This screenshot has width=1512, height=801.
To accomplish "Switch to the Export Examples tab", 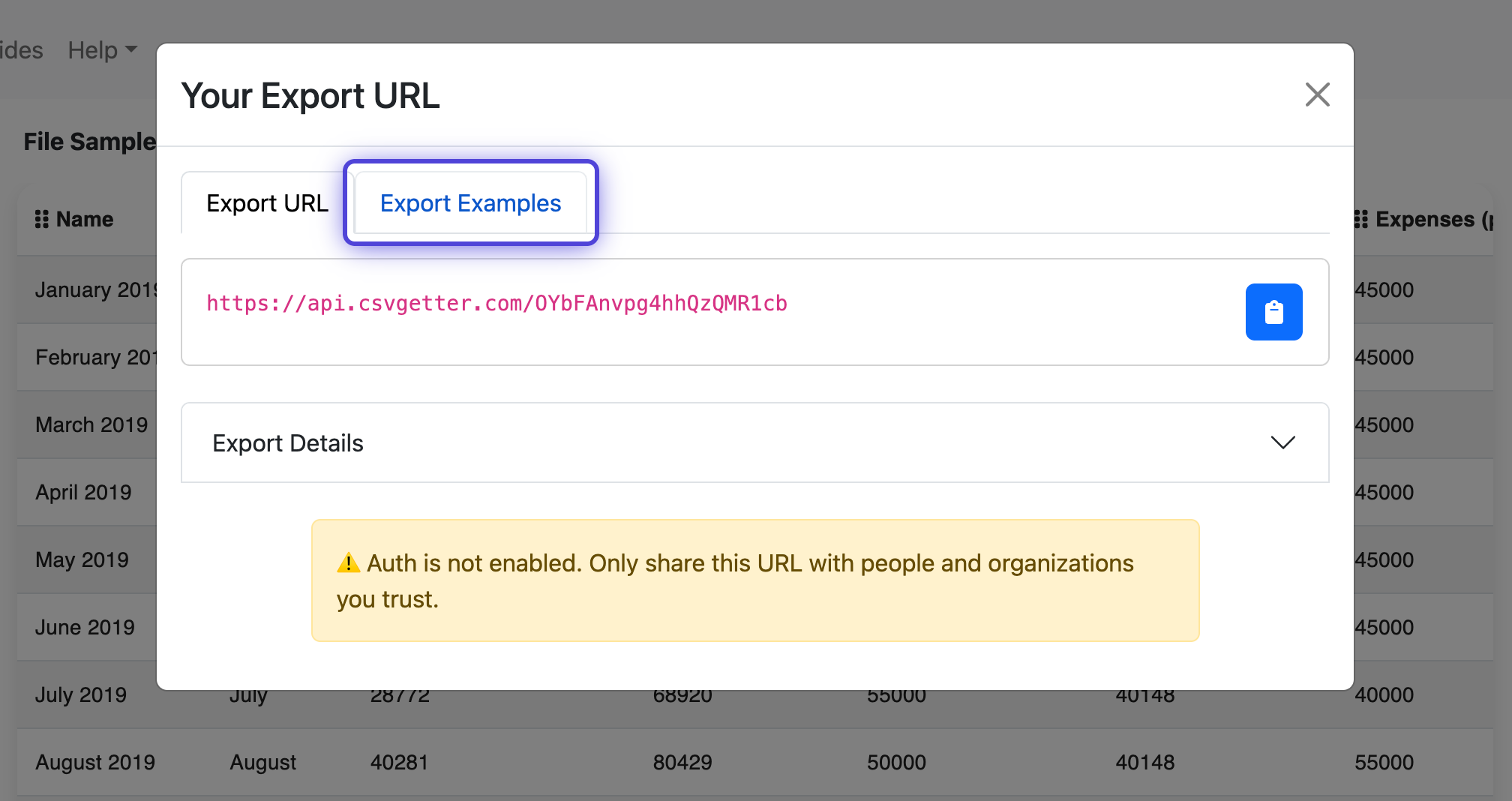I will pos(470,203).
